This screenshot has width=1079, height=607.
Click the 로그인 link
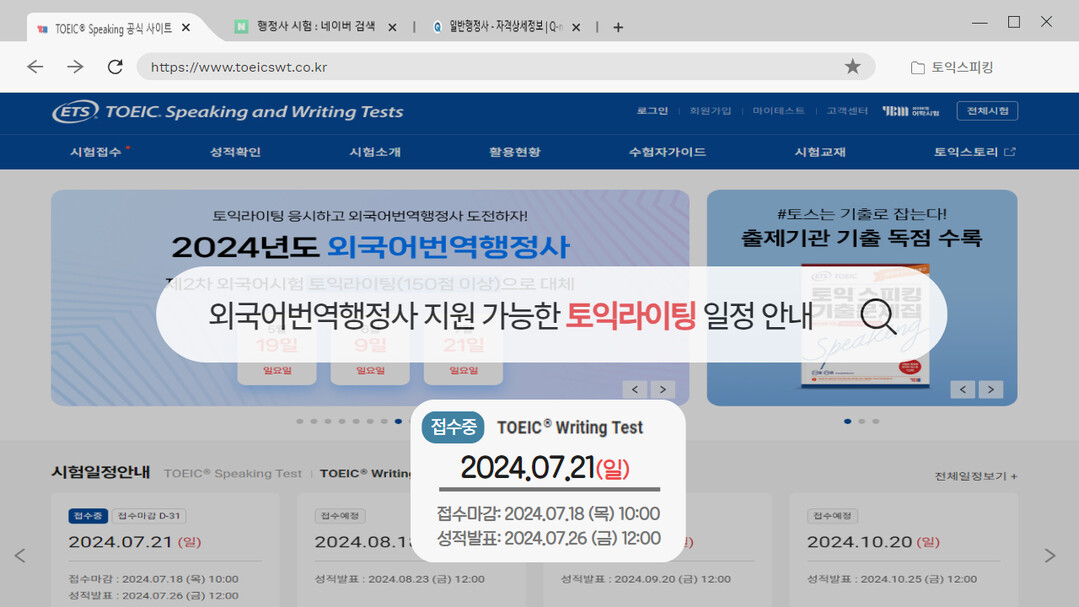pyautogui.click(x=652, y=111)
